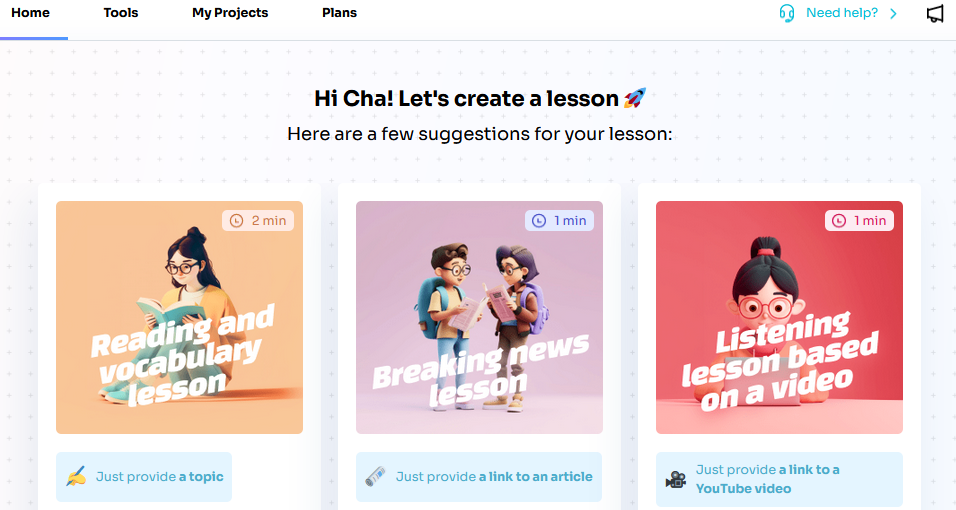This screenshot has width=956, height=510.
Task: Click the rocket emoji in the heading
Action: pyautogui.click(x=634, y=98)
